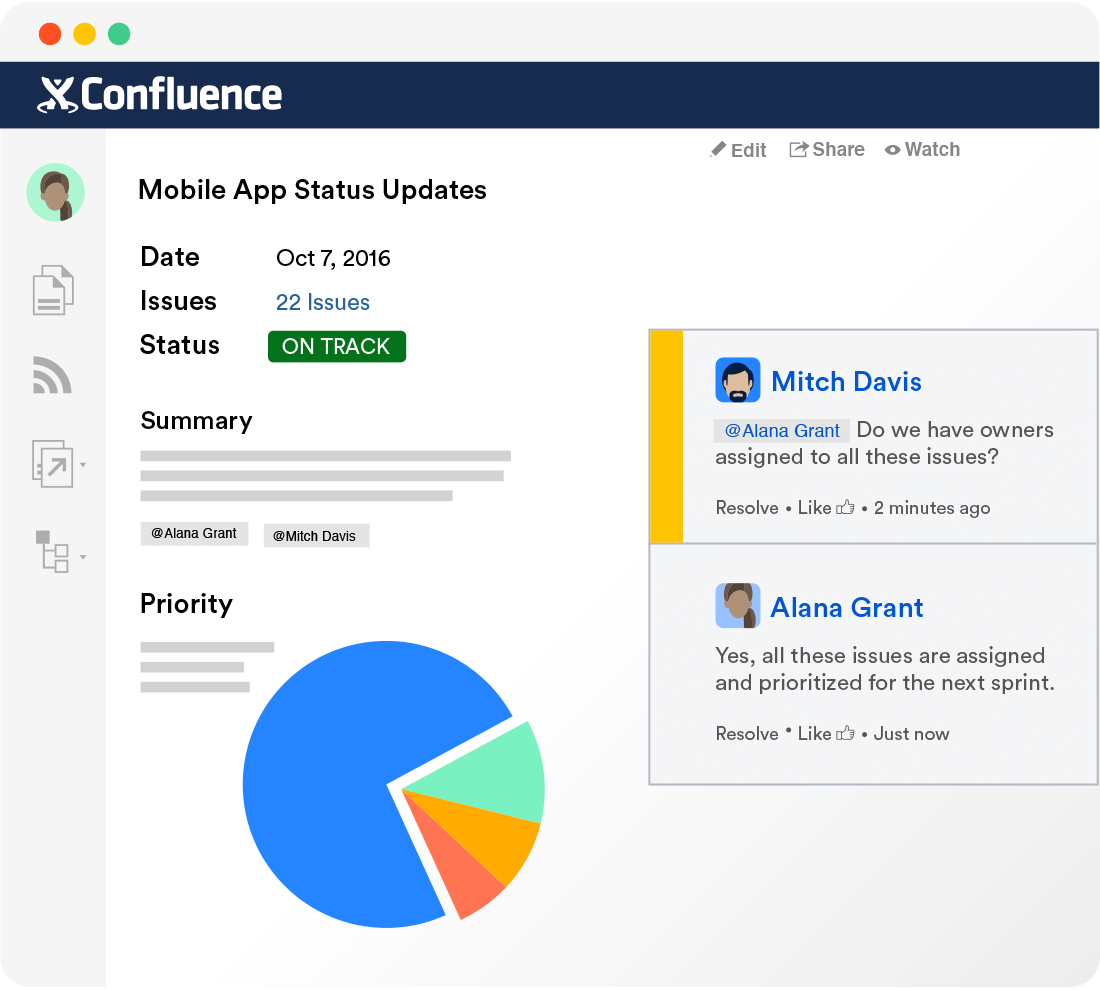The height and width of the screenshot is (990, 1100).
Task: Click the eye icon next to Watch
Action: 892,149
